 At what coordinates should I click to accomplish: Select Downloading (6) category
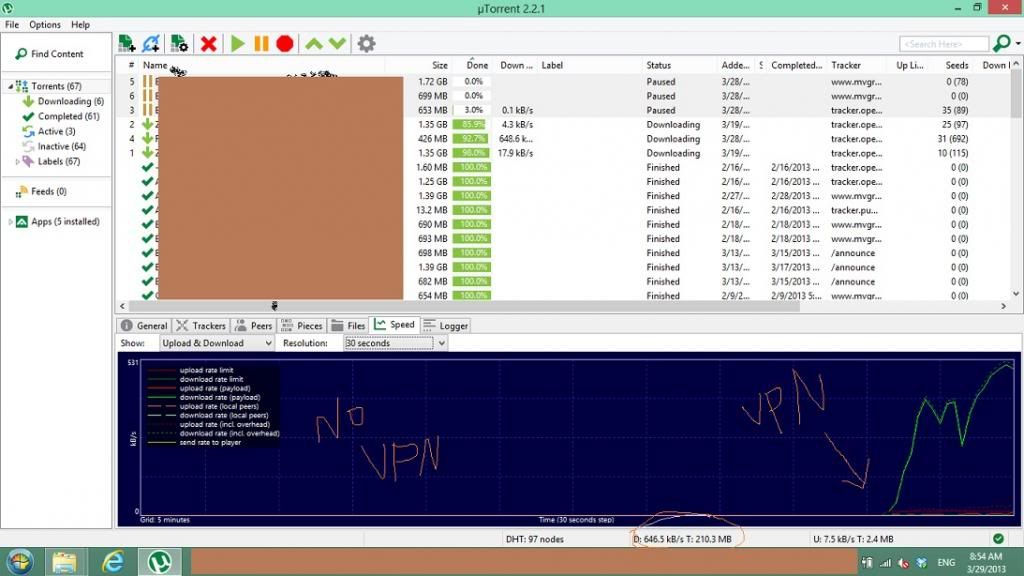pos(63,101)
